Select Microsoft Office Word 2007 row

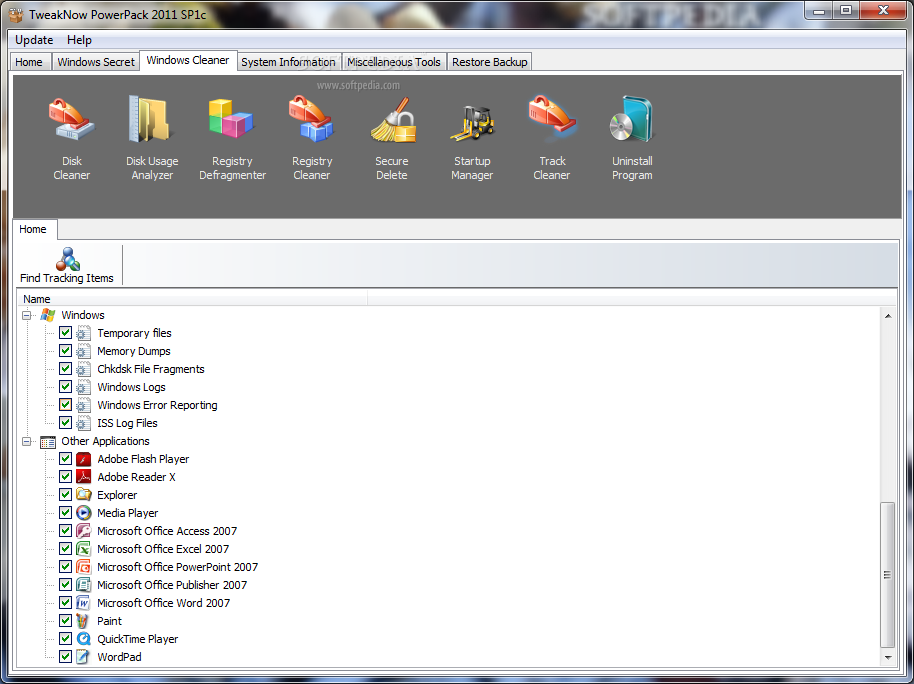click(x=163, y=603)
